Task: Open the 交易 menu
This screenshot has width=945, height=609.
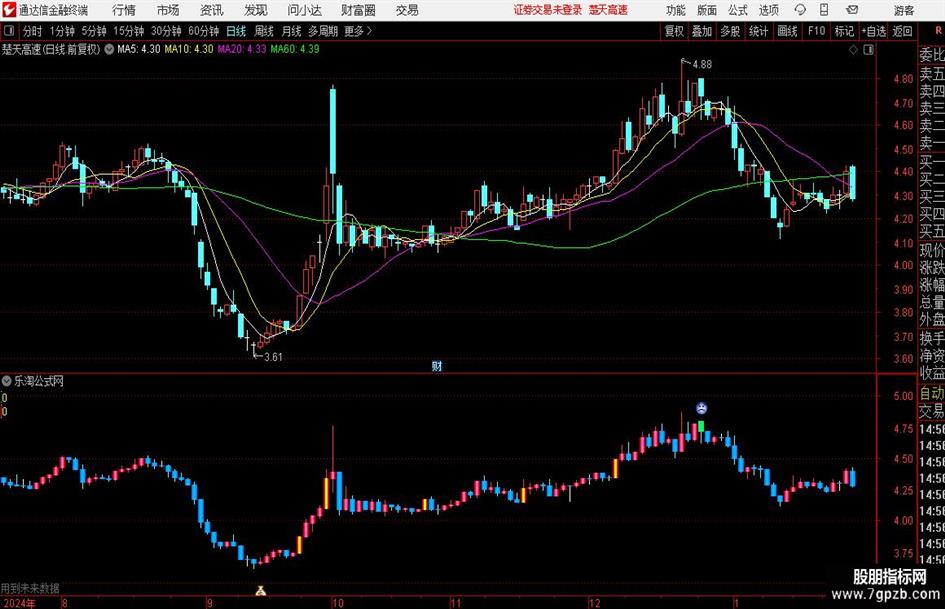Action: coord(407,10)
